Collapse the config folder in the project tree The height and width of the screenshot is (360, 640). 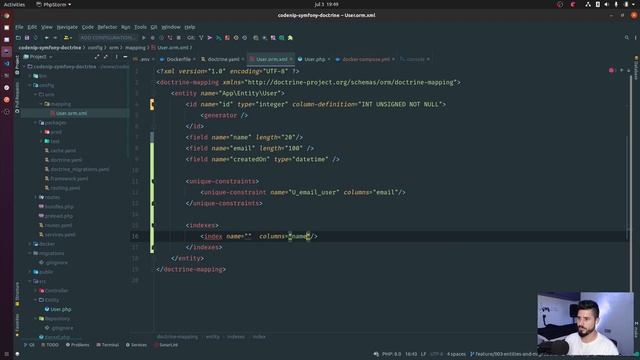click(x=30, y=85)
